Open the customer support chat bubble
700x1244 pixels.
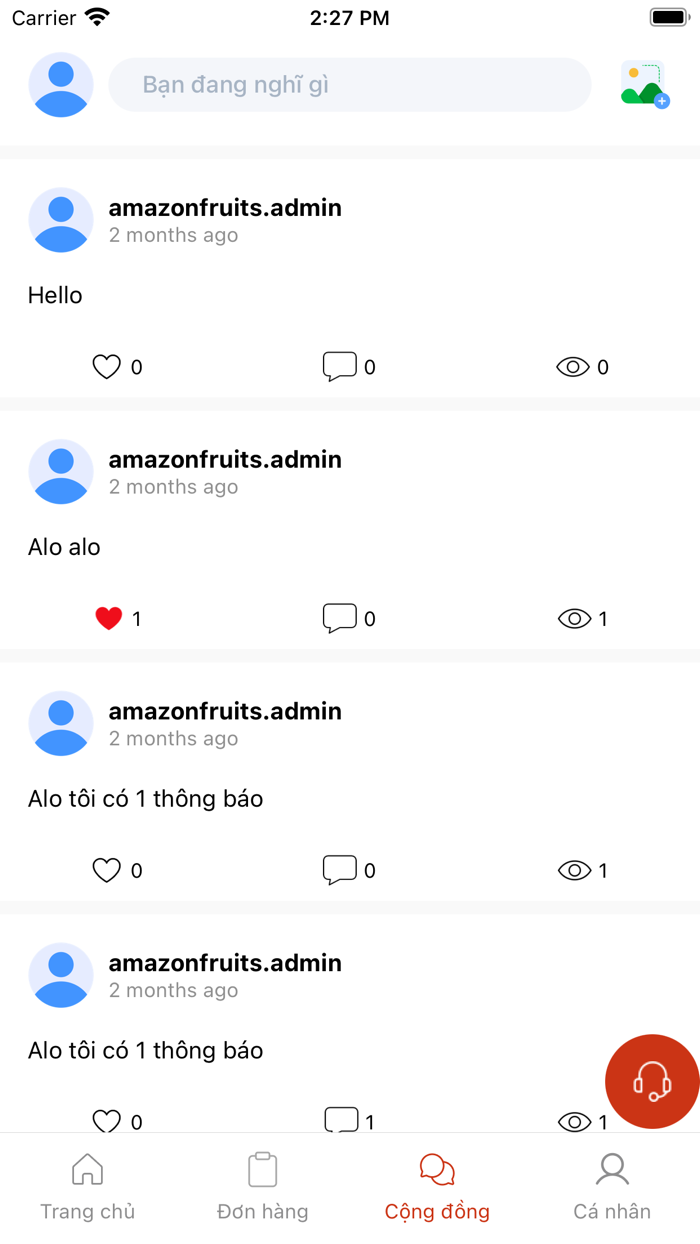(x=651, y=1081)
